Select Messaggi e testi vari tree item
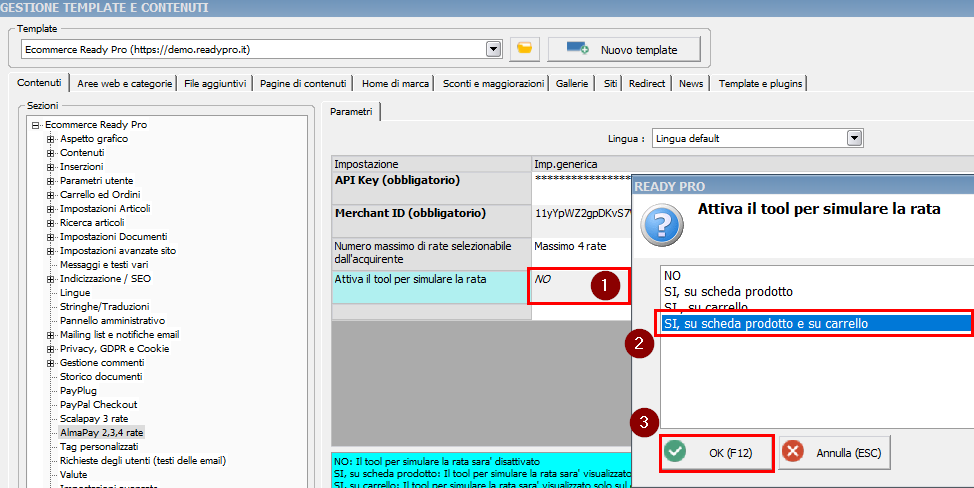Viewport: 974px width, 488px height. click(104, 264)
